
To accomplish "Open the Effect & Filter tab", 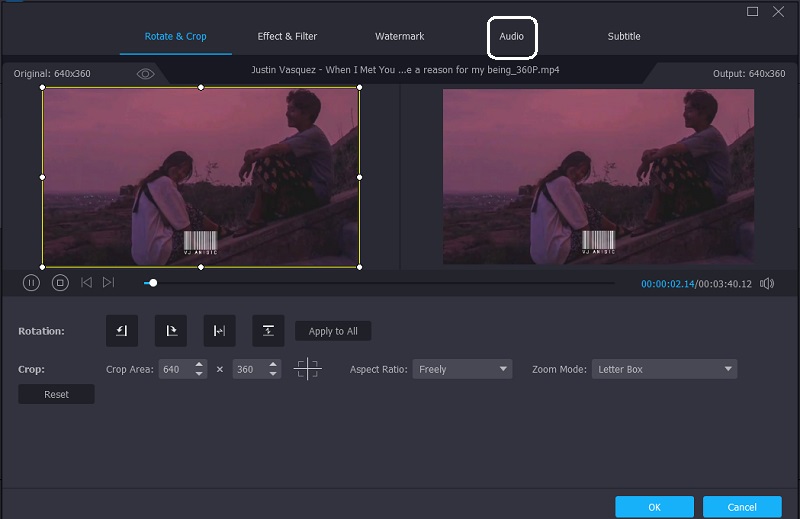I will [x=287, y=37].
